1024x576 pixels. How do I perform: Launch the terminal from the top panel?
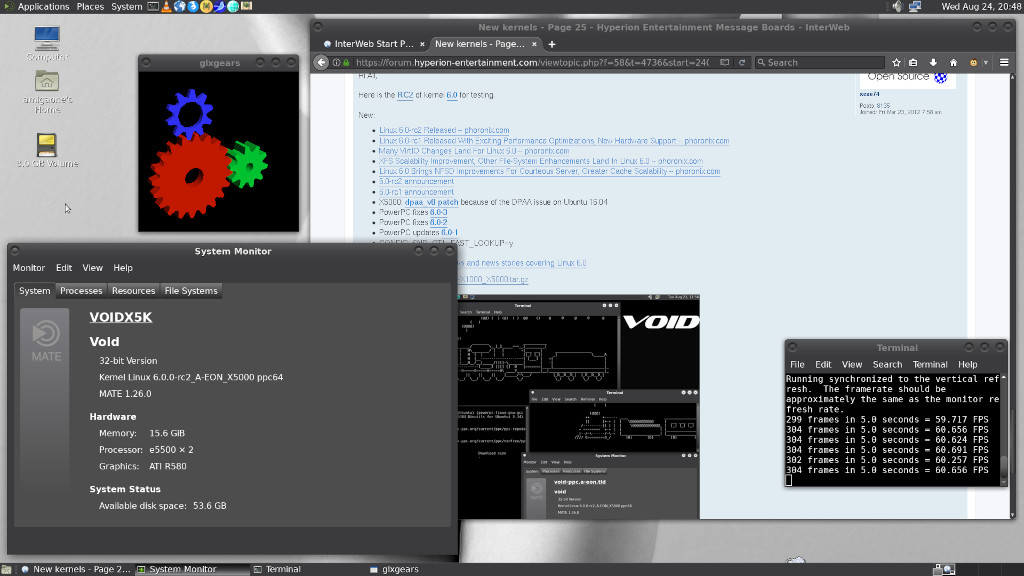pos(153,7)
